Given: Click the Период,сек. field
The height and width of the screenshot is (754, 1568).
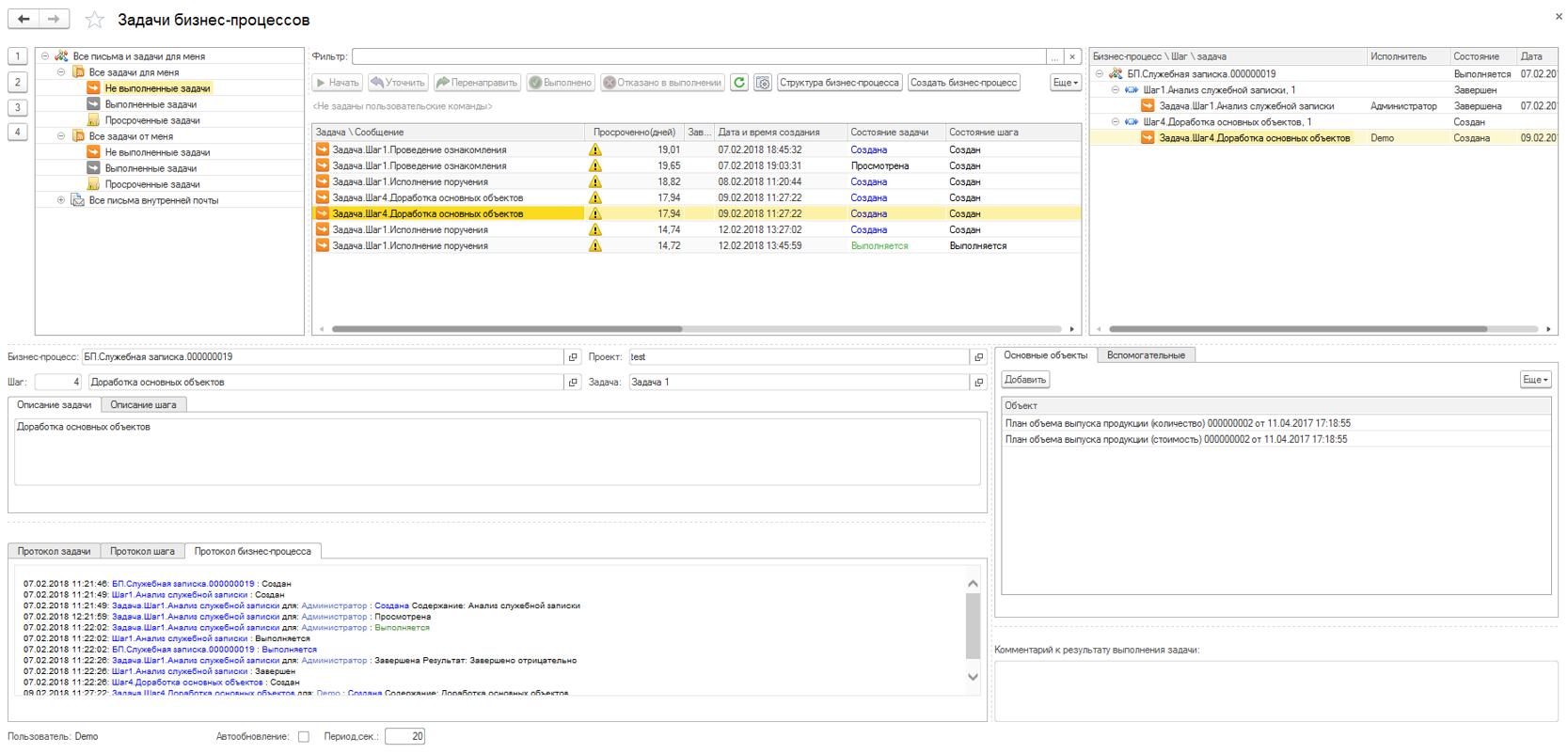Looking at the screenshot, I should (404, 737).
